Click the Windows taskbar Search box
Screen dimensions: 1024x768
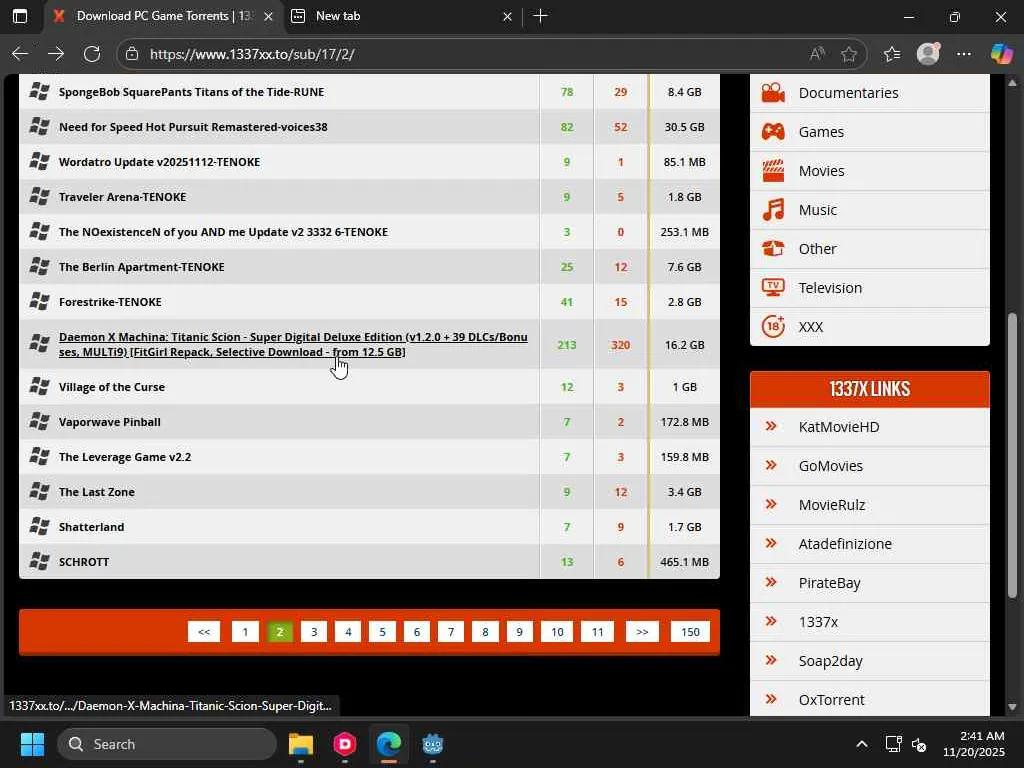point(167,744)
